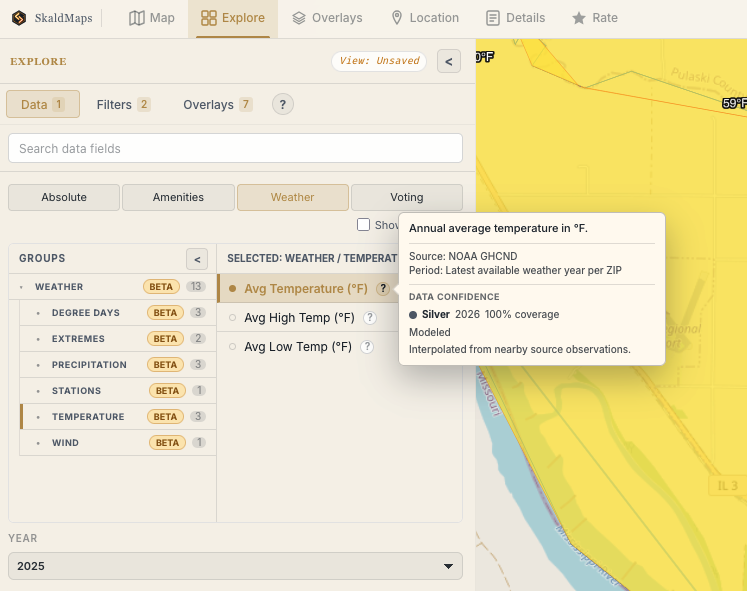Click the Silver confidence dot in the tooltip
The height and width of the screenshot is (591, 747).
click(413, 315)
